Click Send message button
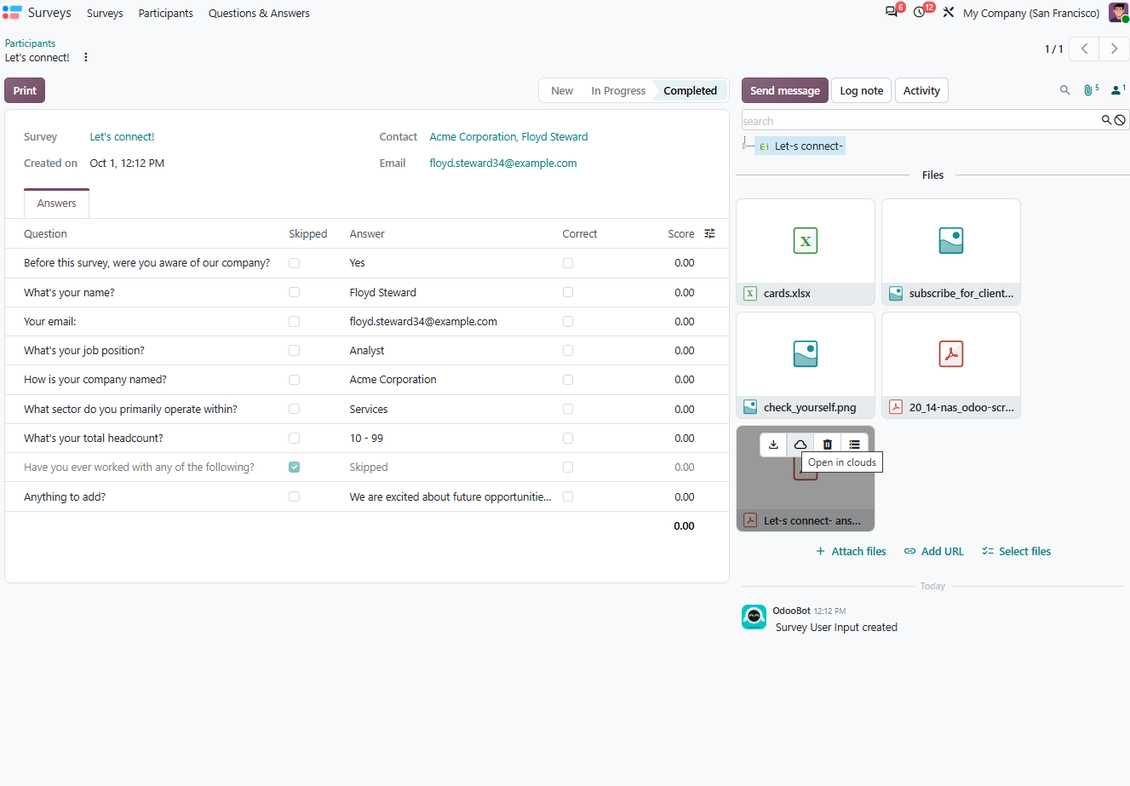Image resolution: width=1130 pixels, height=786 pixels. 785,91
